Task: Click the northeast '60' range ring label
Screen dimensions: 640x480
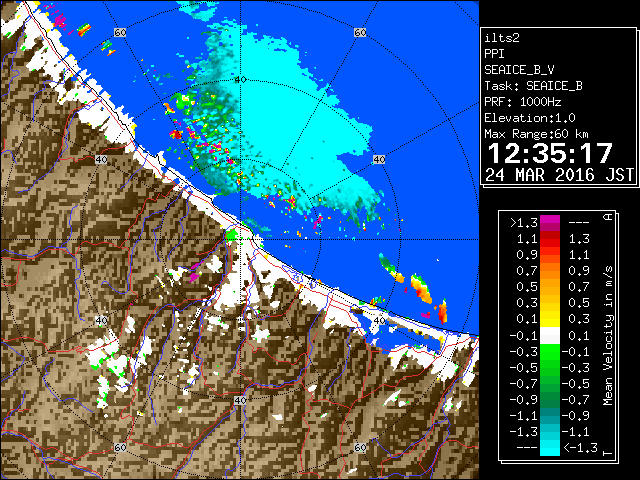Action: [x=360, y=32]
